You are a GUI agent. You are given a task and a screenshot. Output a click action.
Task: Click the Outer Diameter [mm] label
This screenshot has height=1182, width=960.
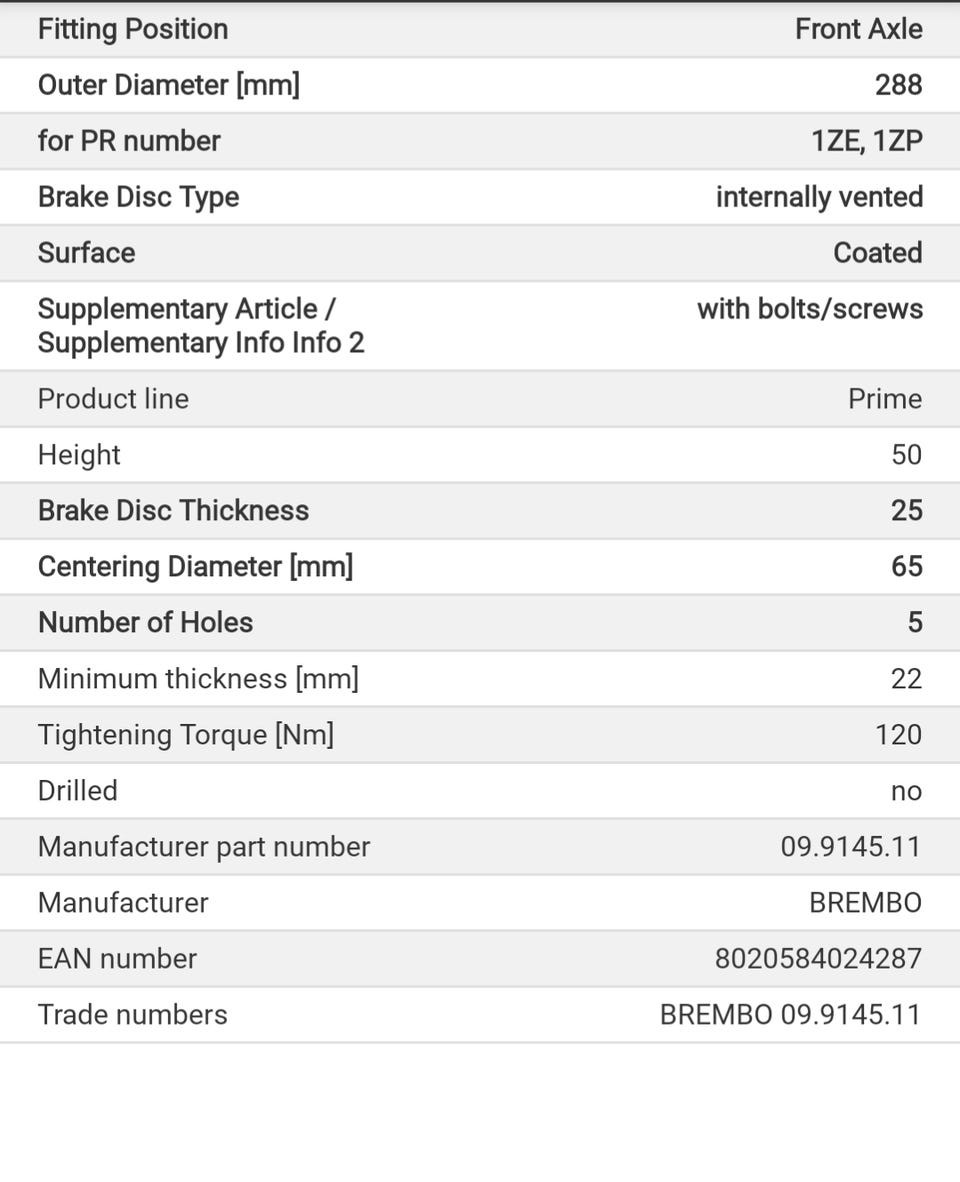point(168,85)
